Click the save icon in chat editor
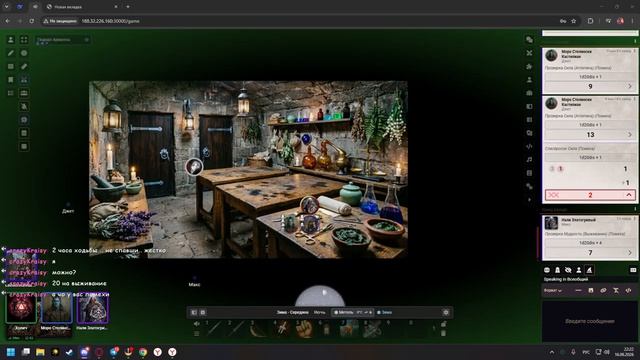640x360 pixels. coord(591,290)
